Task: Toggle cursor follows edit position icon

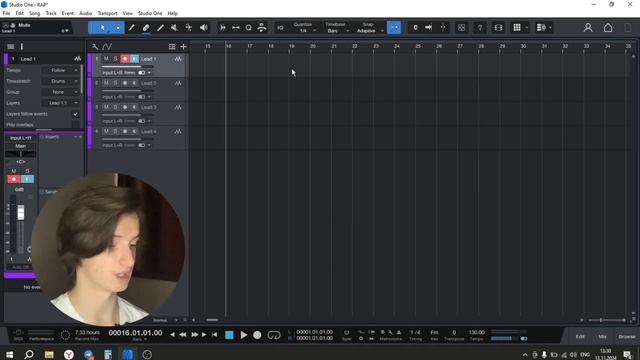Action: pyautogui.click(x=443, y=28)
